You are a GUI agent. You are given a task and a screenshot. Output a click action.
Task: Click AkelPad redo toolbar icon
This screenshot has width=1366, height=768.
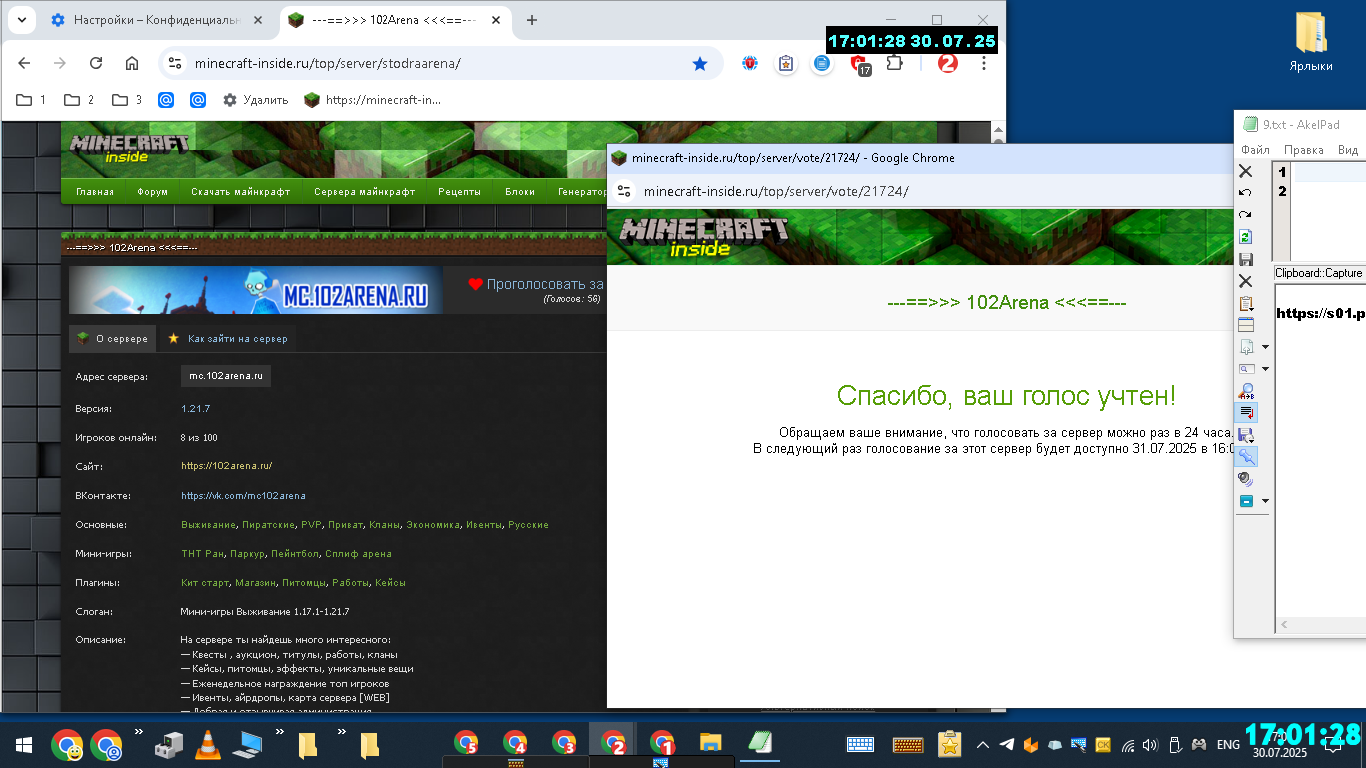pyautogui.click(x=1245, y=214)
